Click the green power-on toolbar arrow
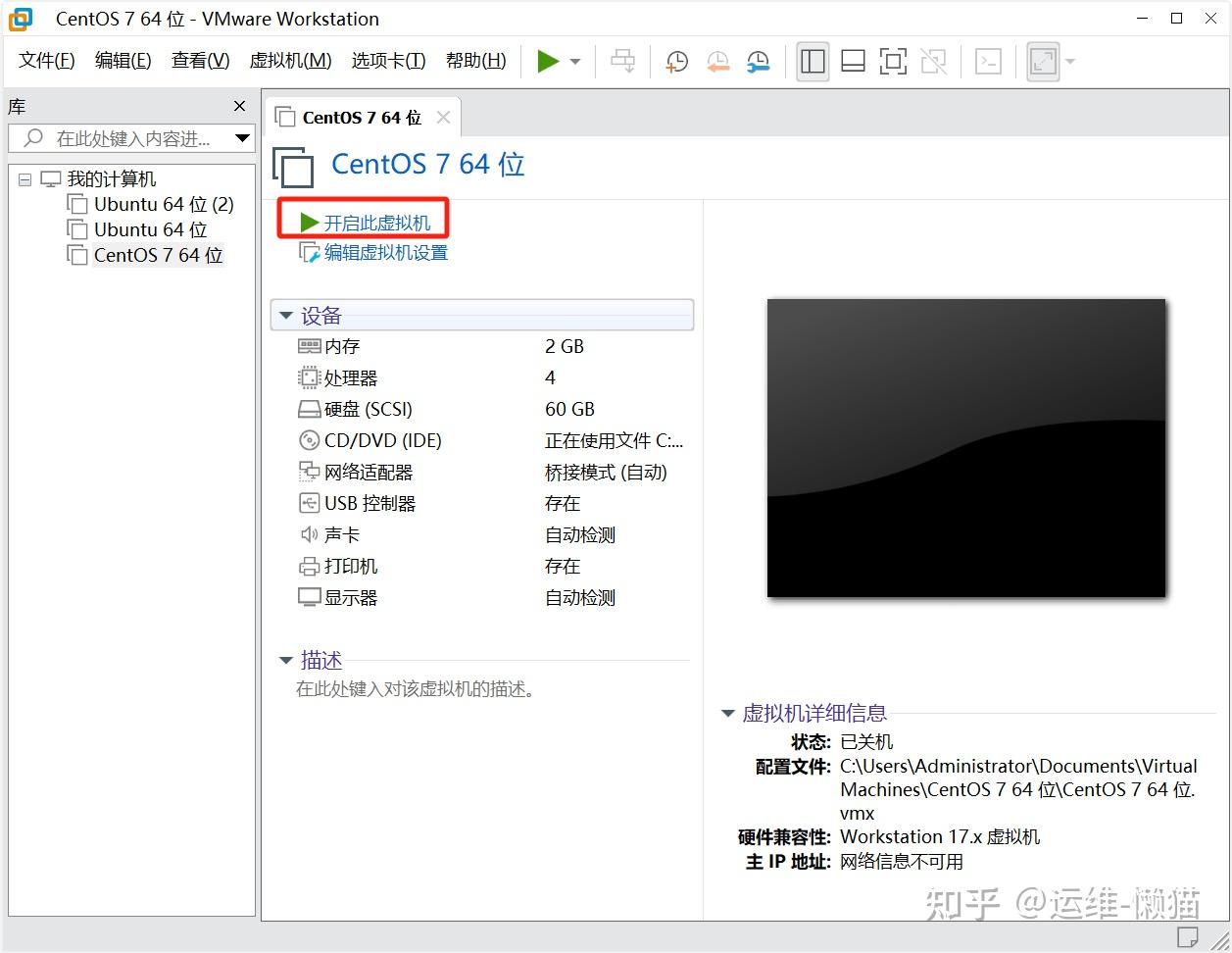The height and width of the screenshot is (953, 1232). click(548, 62)
